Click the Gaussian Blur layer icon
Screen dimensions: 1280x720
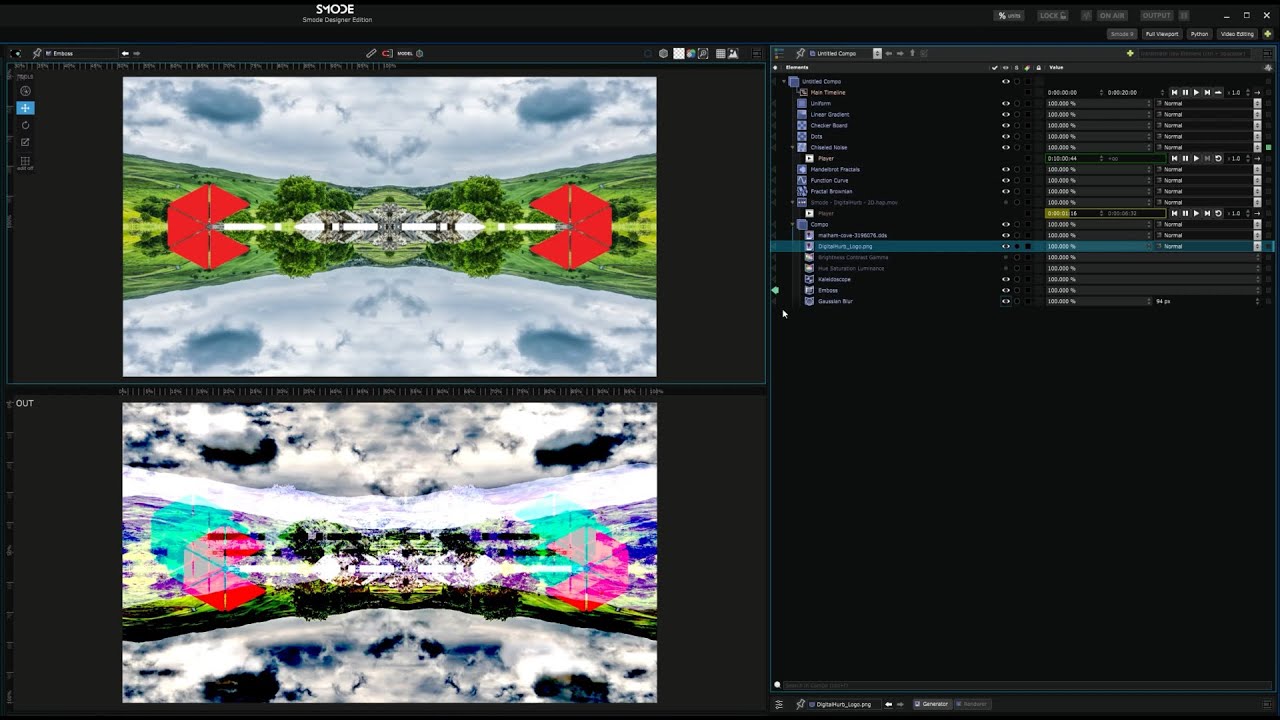click(x=810, y=301)
